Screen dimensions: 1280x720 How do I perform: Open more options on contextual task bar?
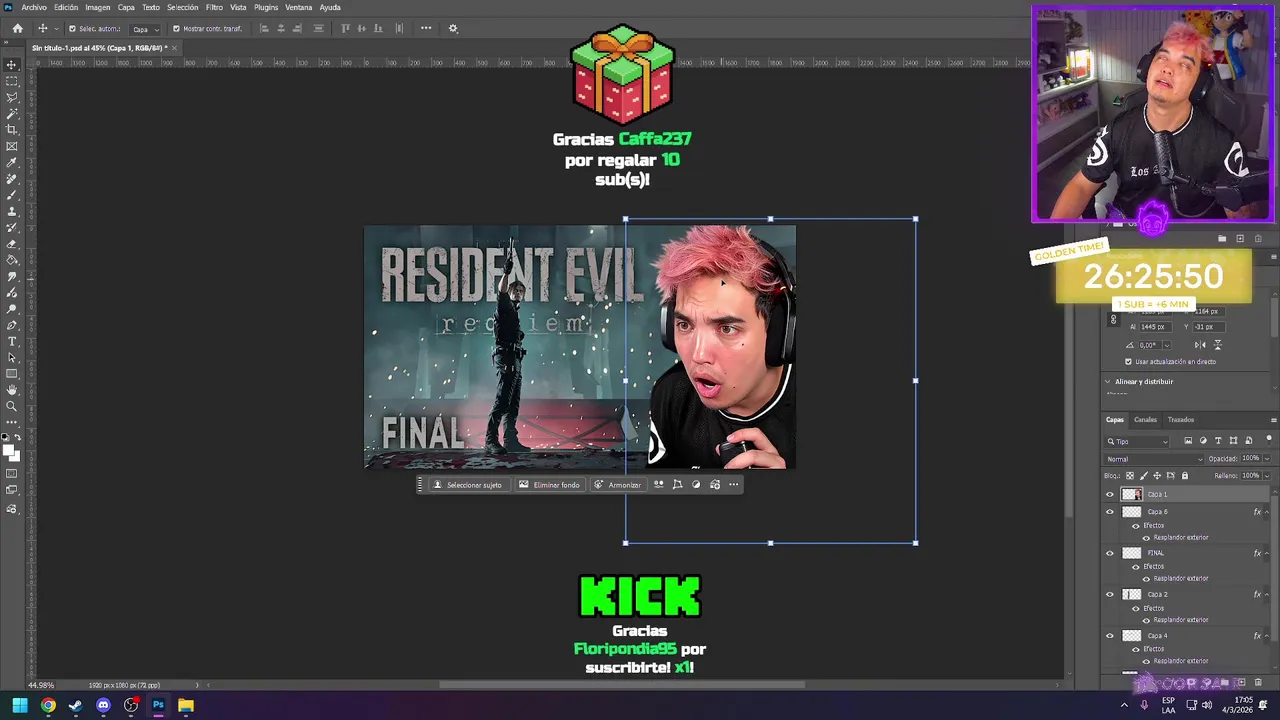point(733,485)
